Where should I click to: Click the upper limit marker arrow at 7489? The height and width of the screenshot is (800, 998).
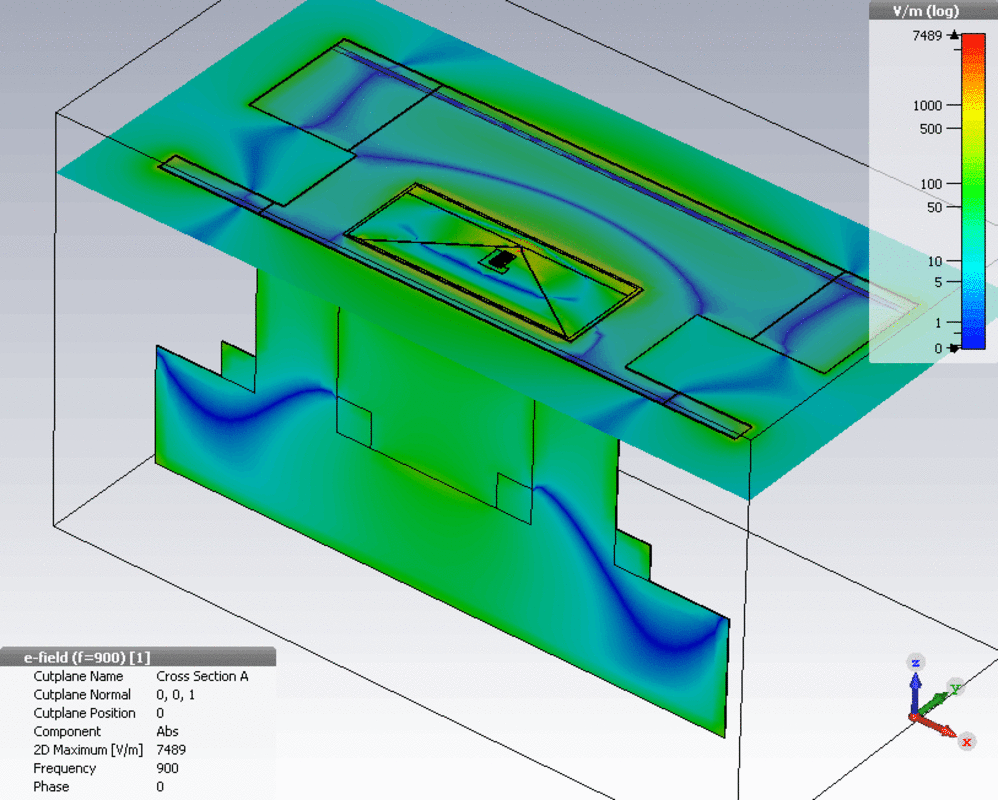[x=954, y=35]
